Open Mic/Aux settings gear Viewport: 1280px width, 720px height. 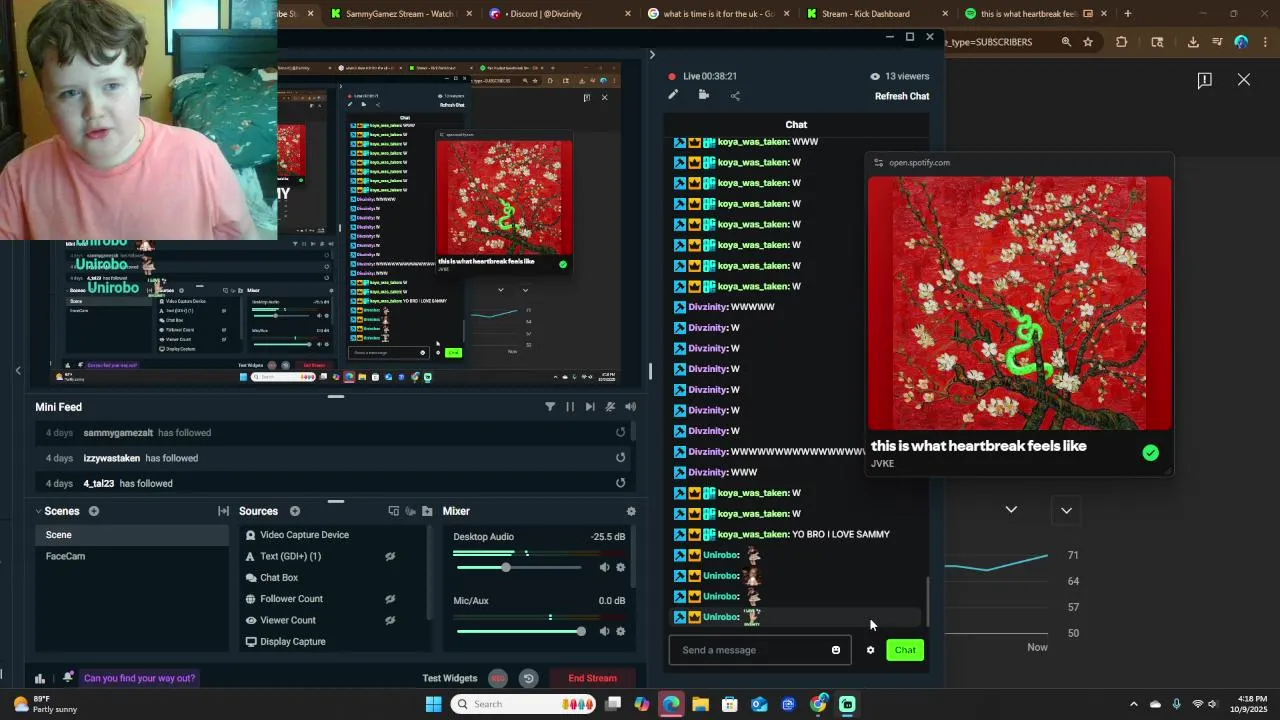pos(620,631)
